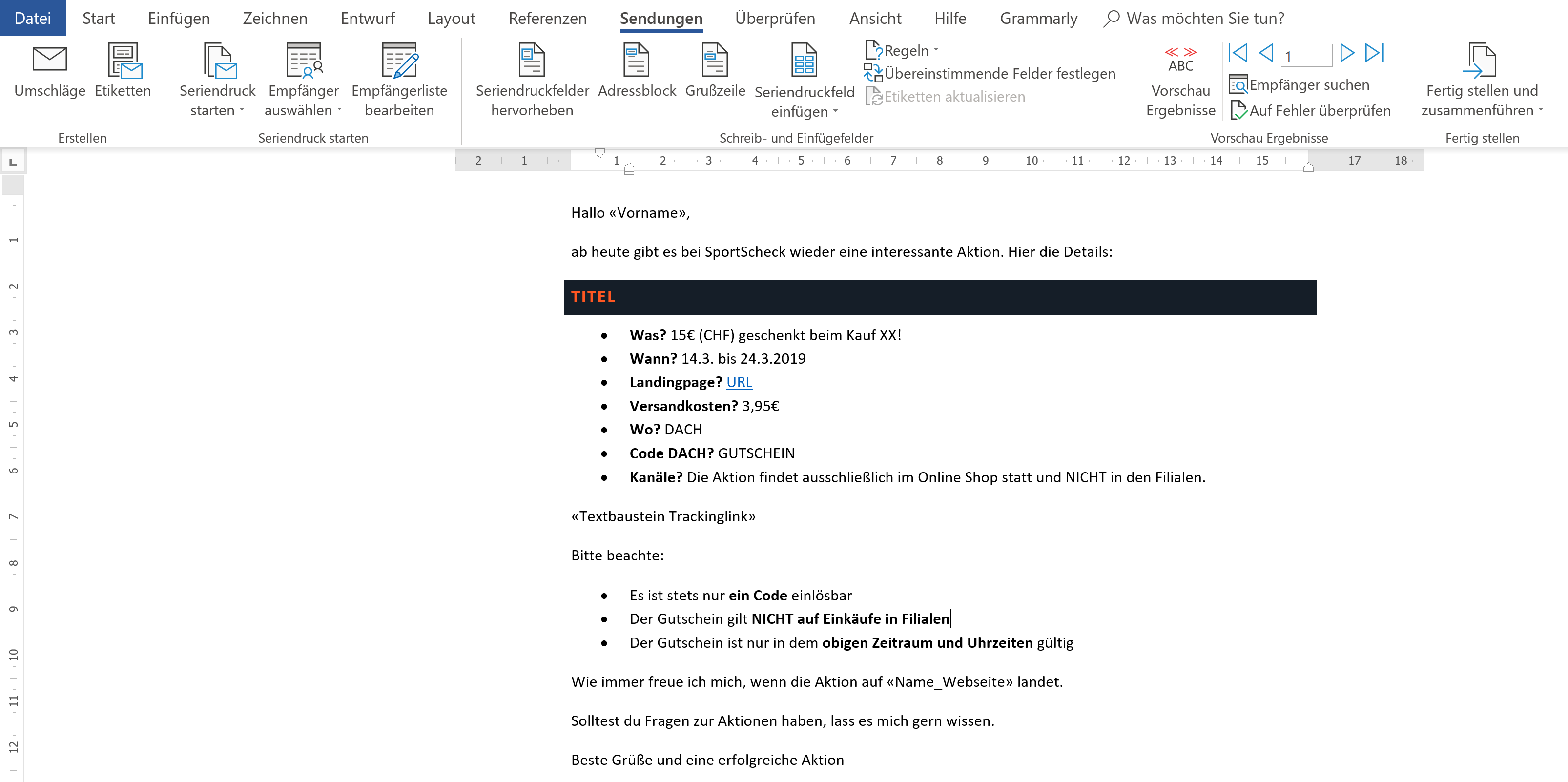The image size is (1568, 782).
Task: Open the Hilfe tab
Action: pyautogui.click(x=950, y=18)
